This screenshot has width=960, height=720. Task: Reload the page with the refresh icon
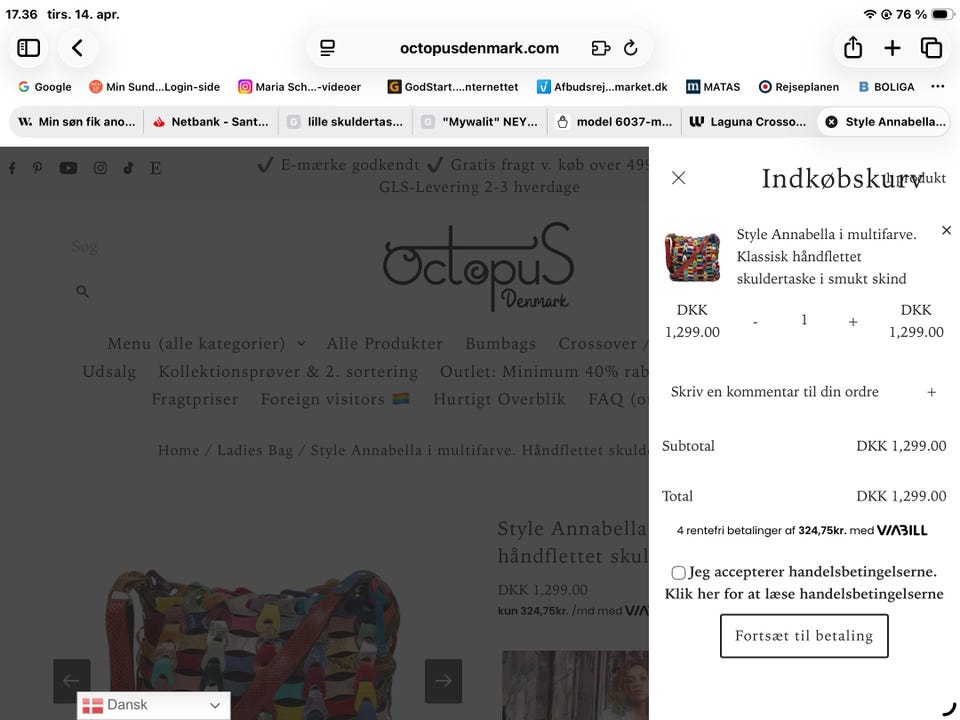pos(631,48)
